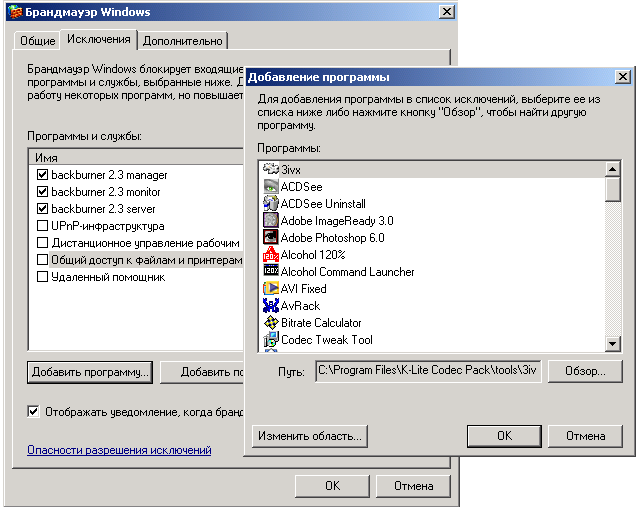The image size is (637, 509).
Task: Close the Добавление программы dialog
Action: [x=623, y=76]
